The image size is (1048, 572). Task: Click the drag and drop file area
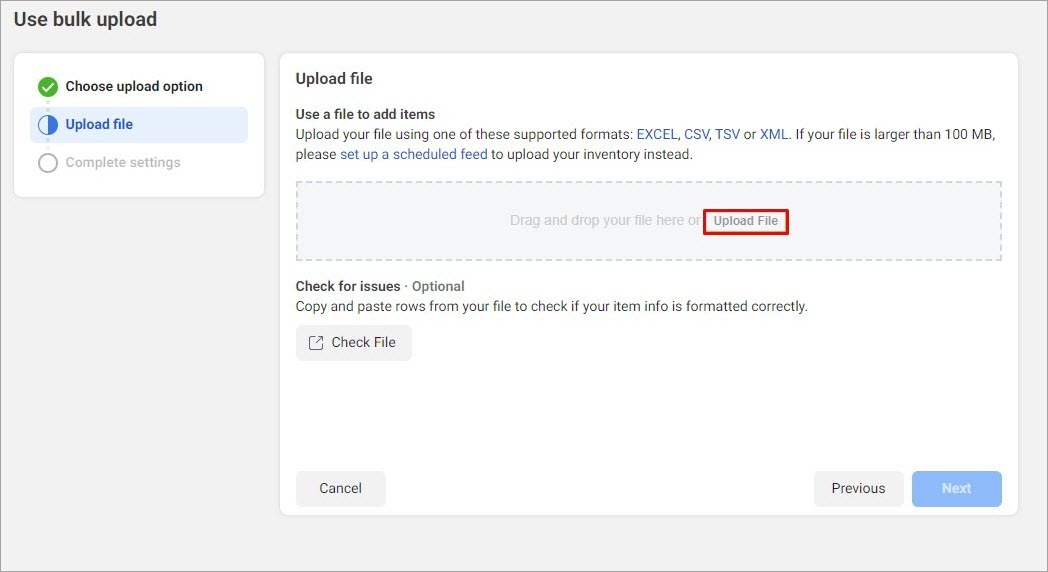pos(648,221)
